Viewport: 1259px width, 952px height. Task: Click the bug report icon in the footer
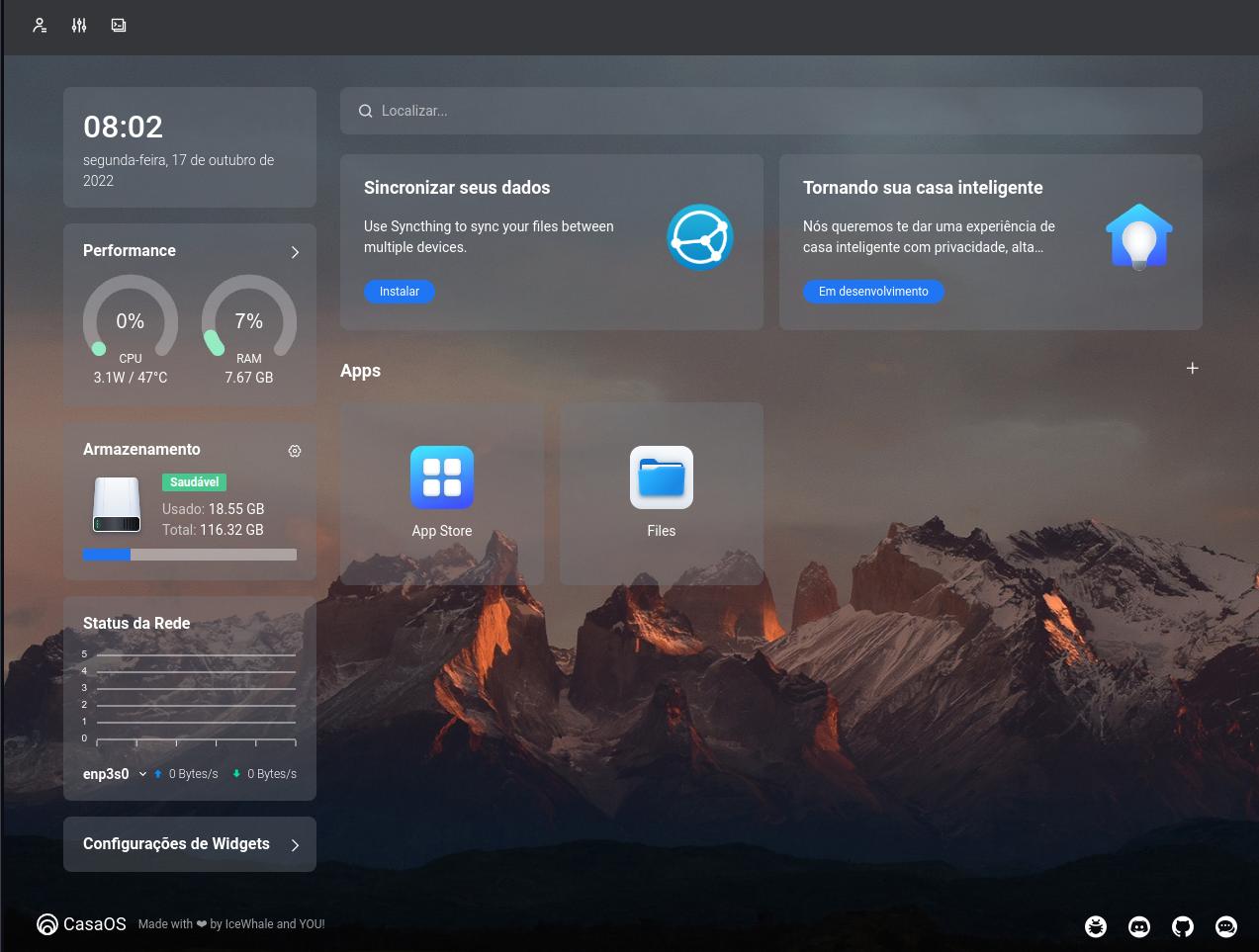[1096, 926]
